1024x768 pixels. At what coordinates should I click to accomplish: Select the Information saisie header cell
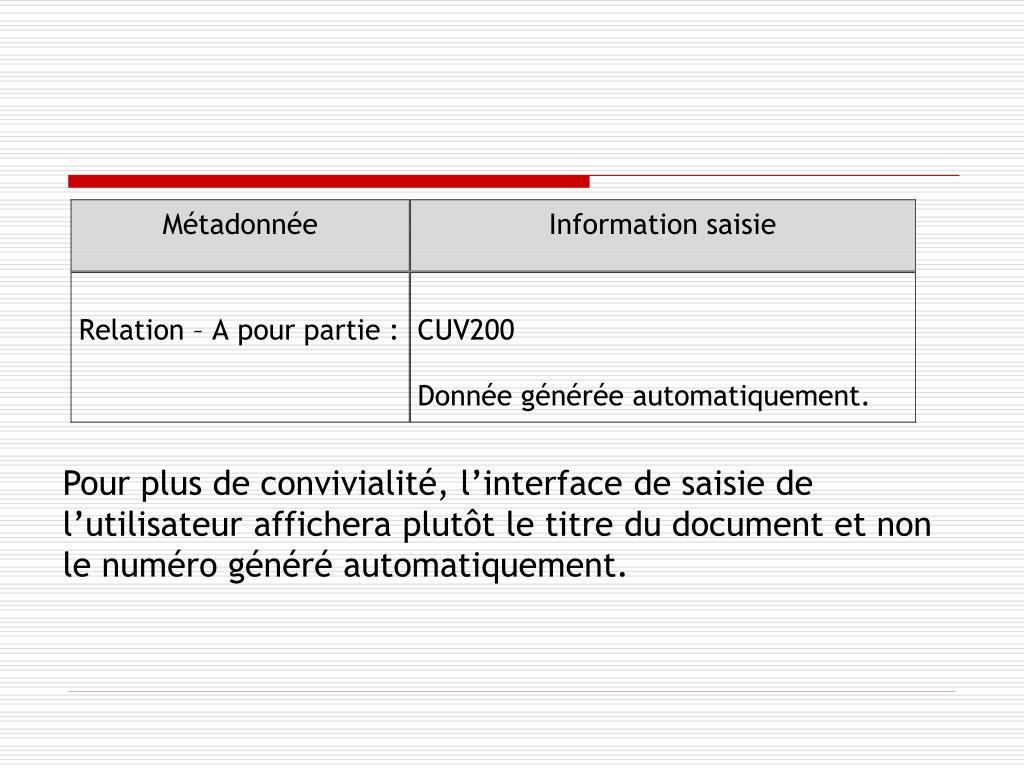[662, 236]
